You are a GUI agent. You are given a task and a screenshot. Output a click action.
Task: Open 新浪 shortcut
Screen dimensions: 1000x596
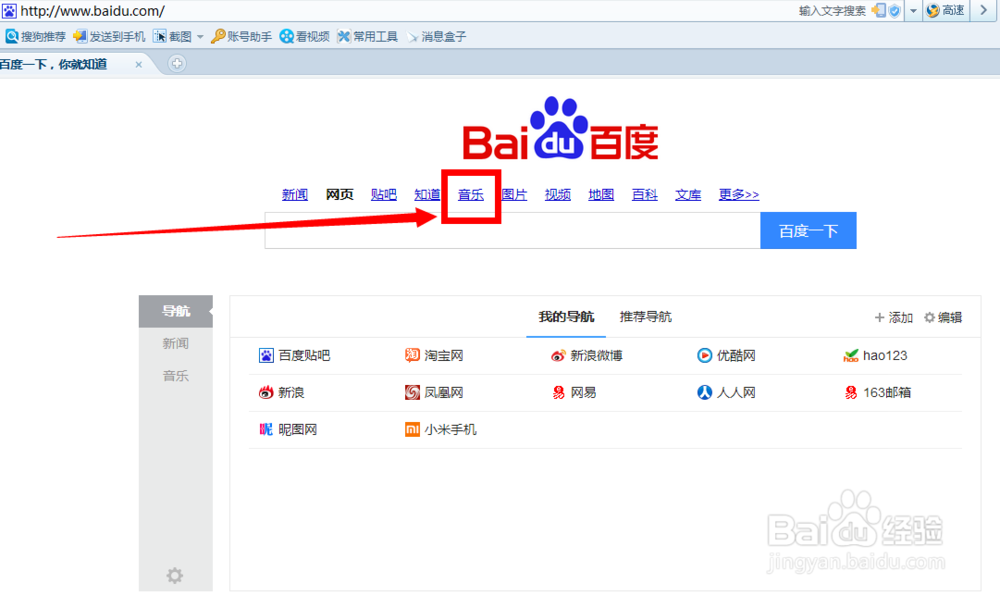tap(281, 393)
